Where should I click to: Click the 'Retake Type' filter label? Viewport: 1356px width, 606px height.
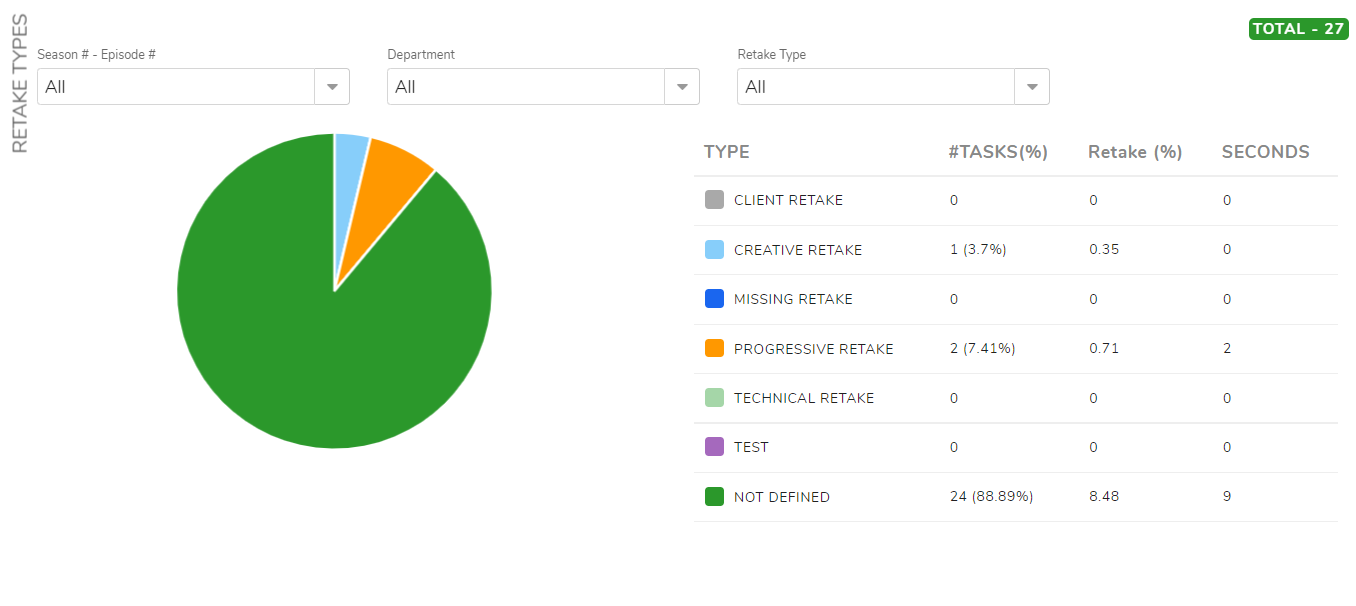[x=772, y=55]
